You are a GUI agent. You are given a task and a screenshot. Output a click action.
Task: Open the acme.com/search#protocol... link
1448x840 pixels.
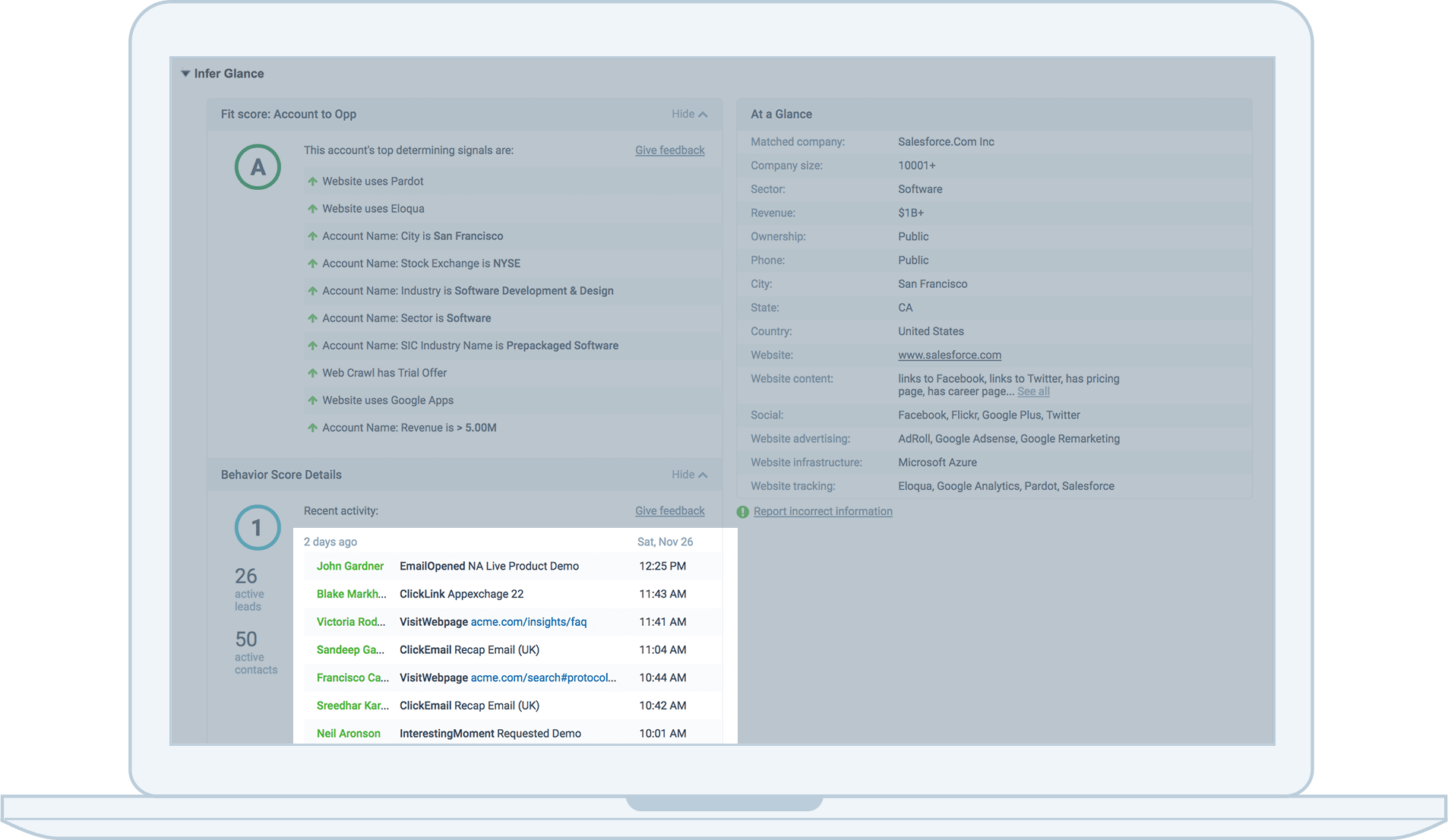pyautogui.click(x=543, y=677)
